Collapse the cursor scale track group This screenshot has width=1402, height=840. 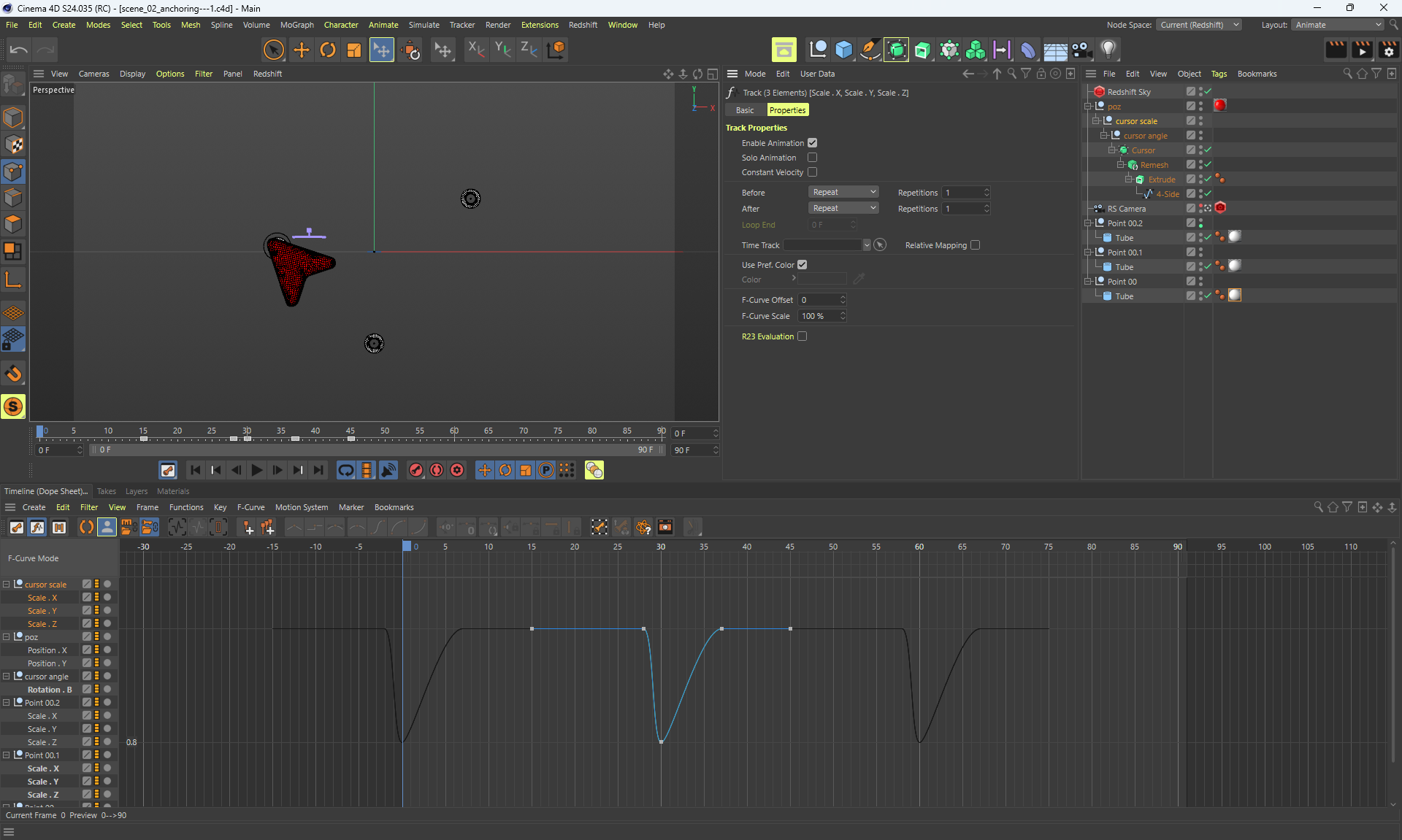click(x=7, y=585)
